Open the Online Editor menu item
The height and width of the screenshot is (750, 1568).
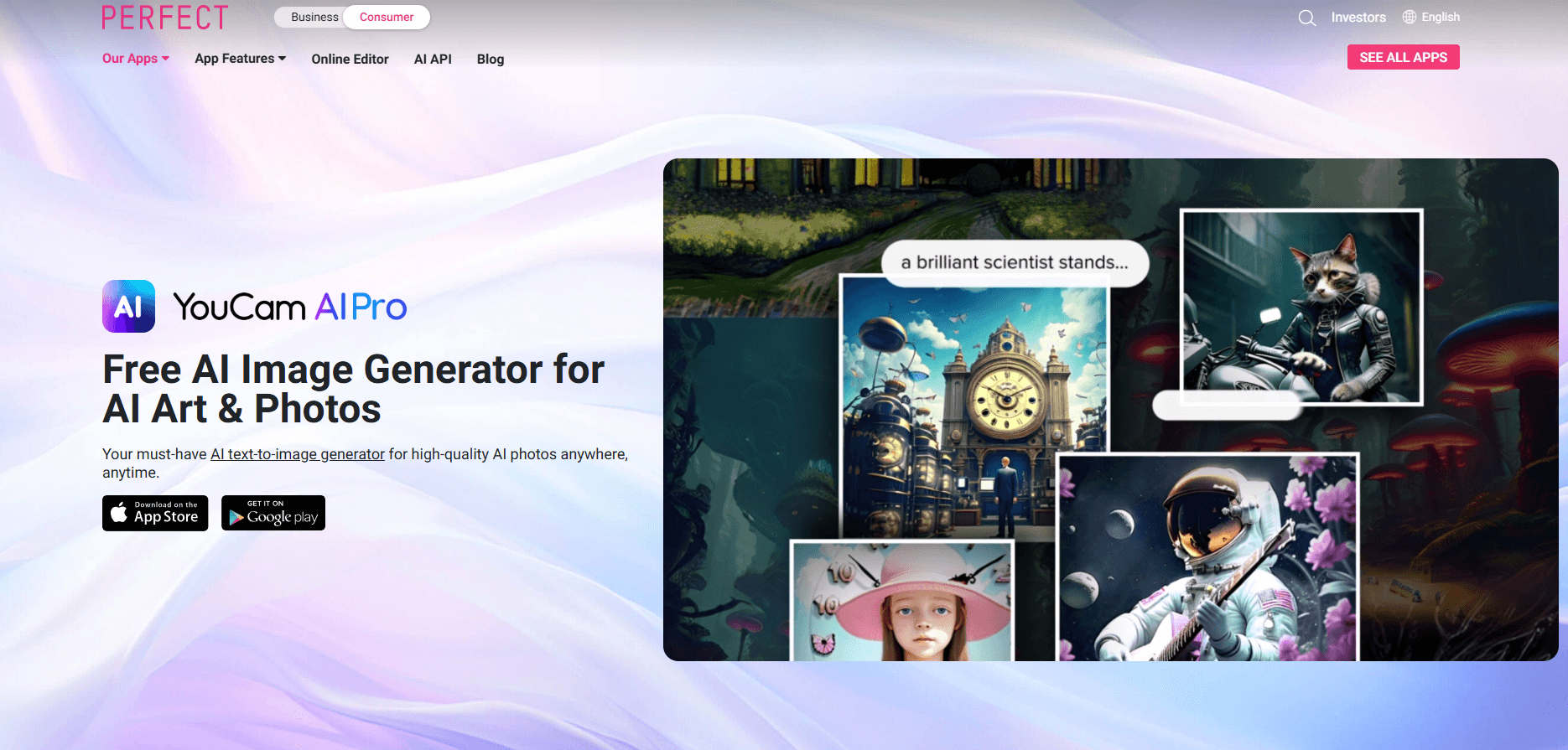pyautogui.click(x=350, y=59)
